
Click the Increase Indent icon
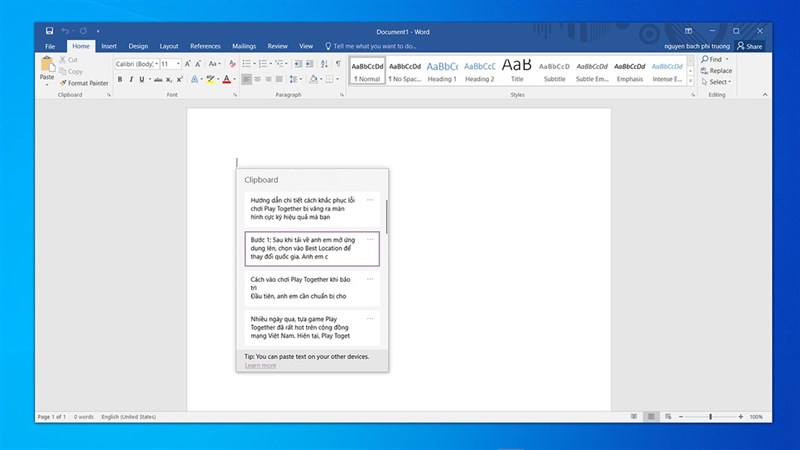[309, 64]
